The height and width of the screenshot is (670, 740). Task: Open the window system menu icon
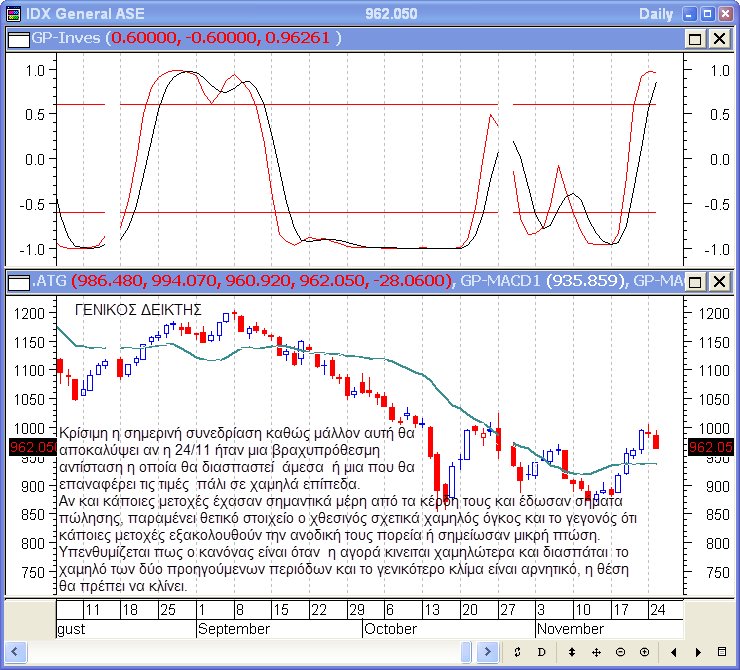[12, 13]
